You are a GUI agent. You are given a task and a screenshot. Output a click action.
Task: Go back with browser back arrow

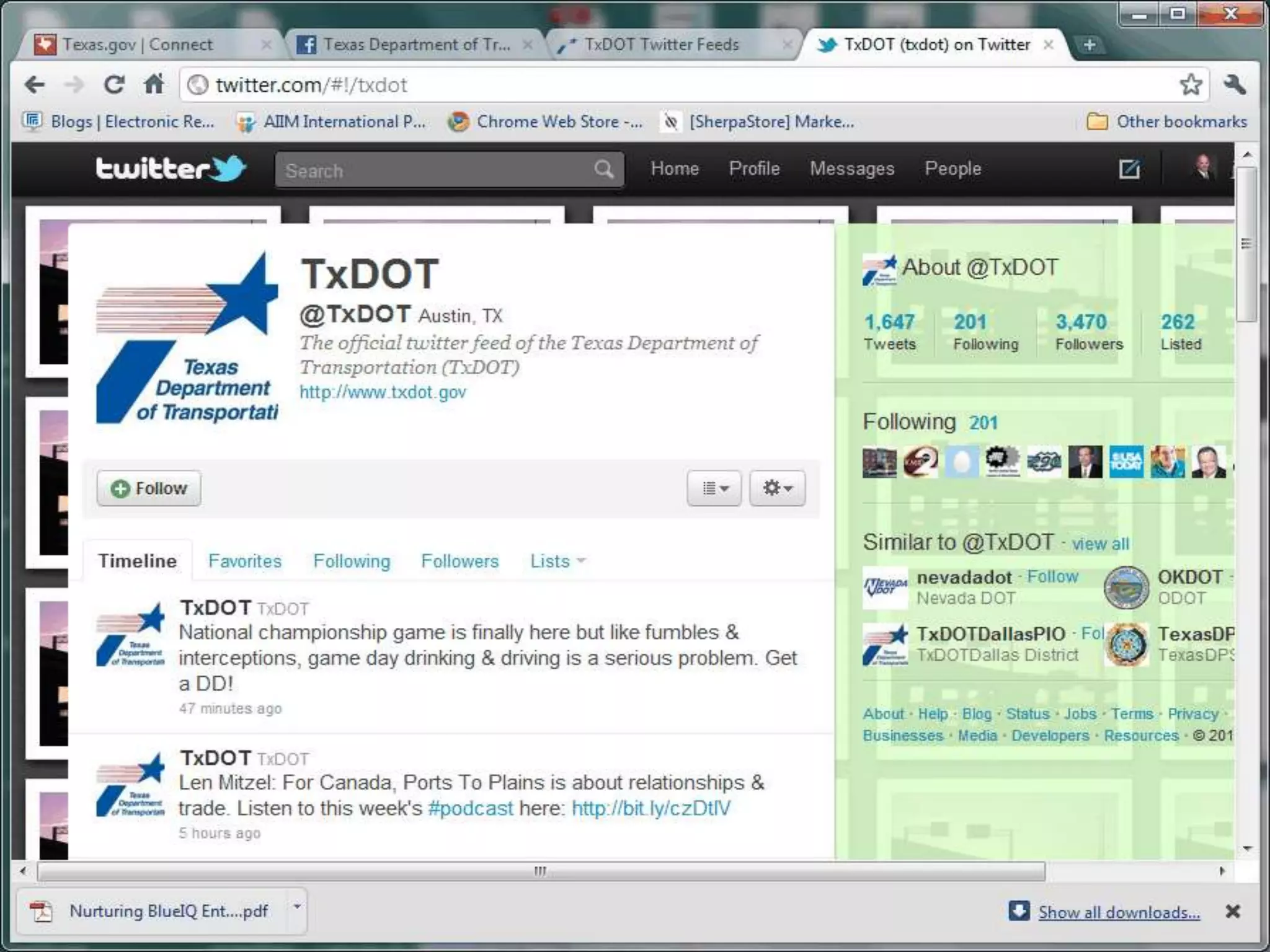click(35, 85)
